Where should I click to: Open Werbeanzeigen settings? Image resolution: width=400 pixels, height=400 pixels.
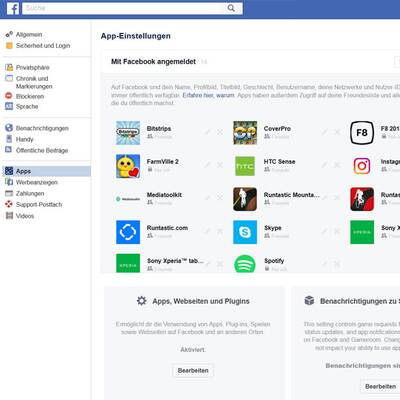37,182
